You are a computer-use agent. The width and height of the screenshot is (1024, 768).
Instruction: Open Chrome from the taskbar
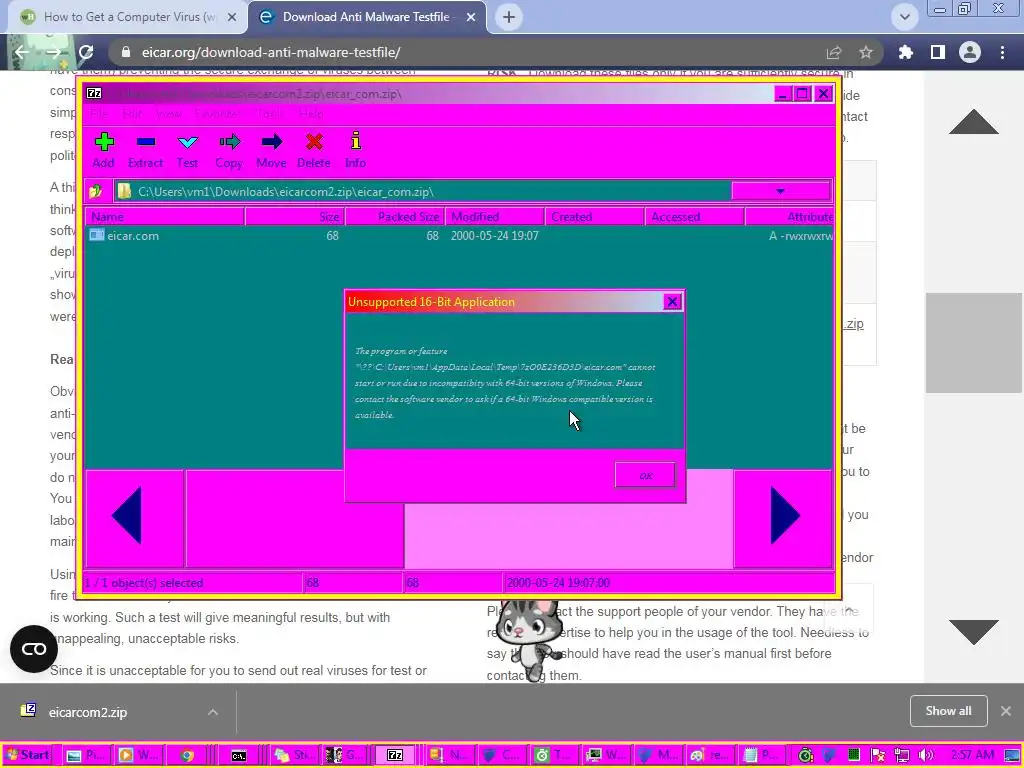(x=187, y=755)
